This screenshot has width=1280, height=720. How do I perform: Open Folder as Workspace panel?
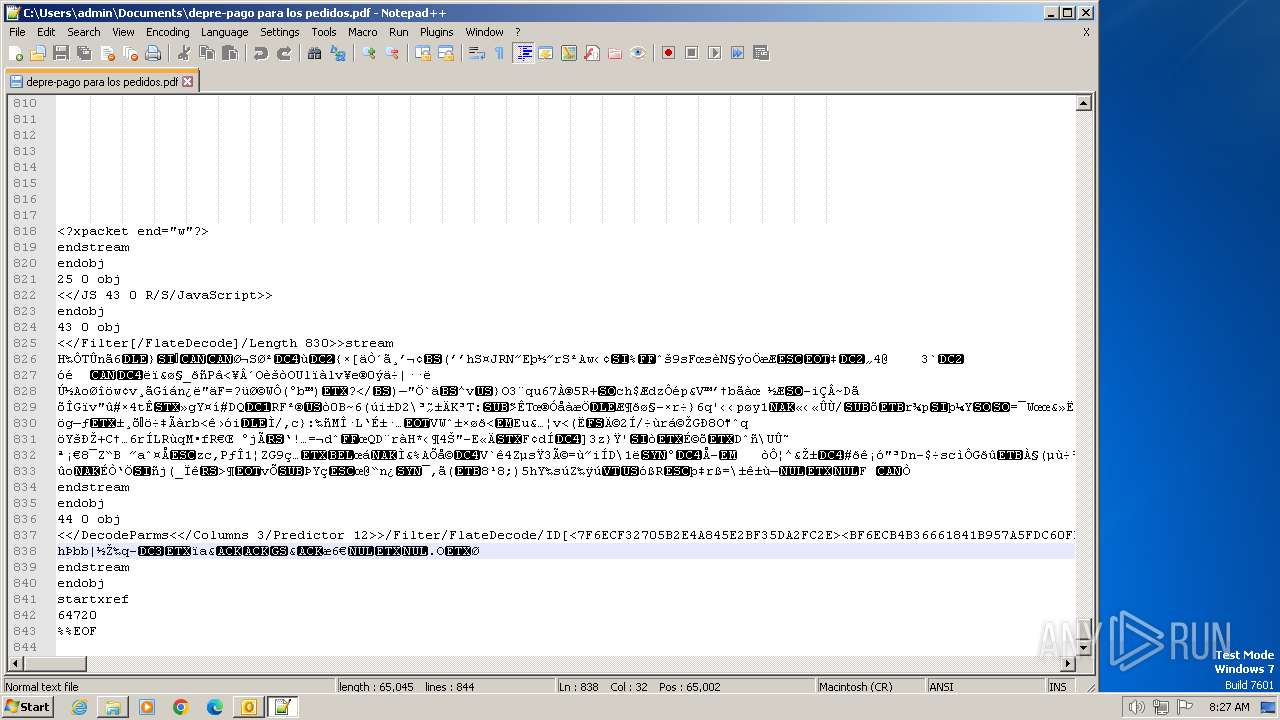point(615,53)
